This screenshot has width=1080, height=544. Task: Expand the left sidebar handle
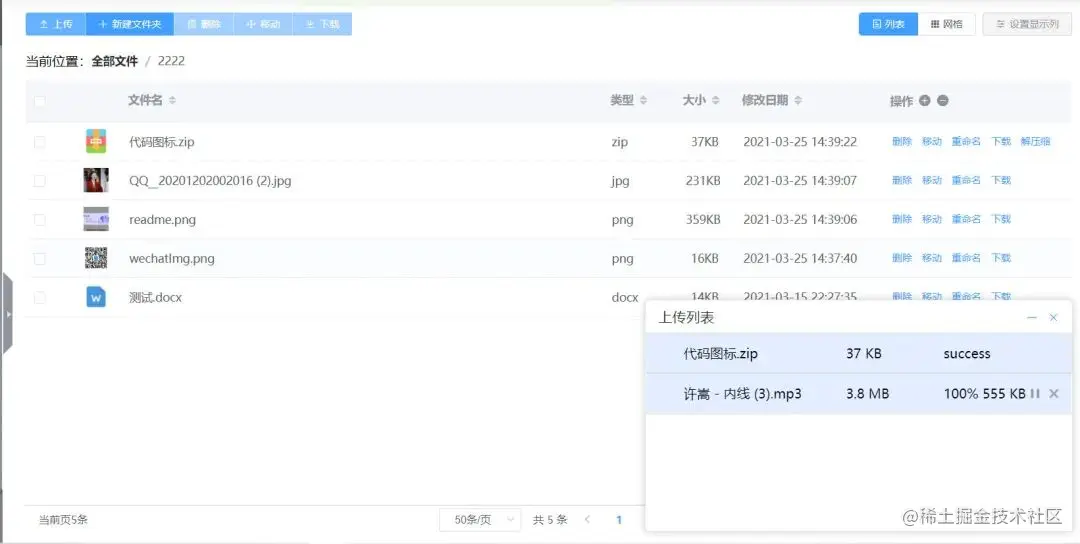click(x=8, y=313)
